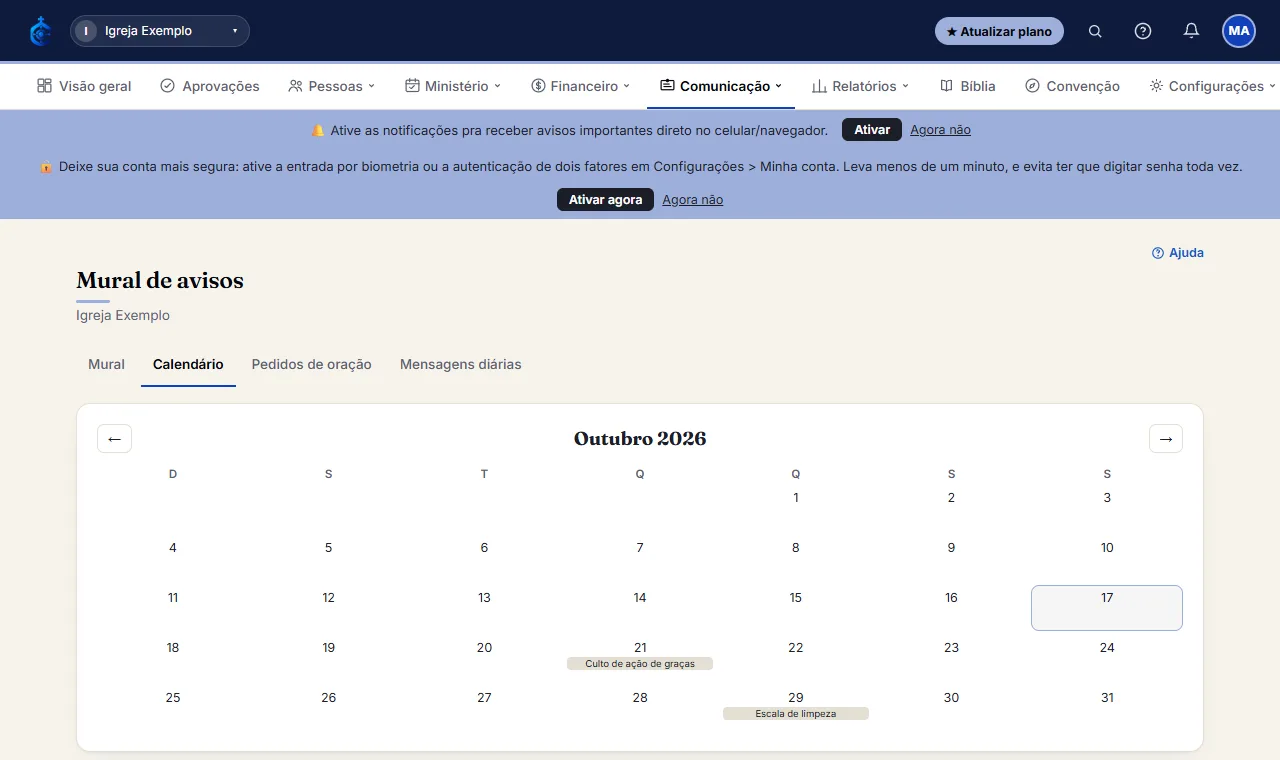The image size is (1280, 760).
Task: Dismiss security banner Agora não link
Action: click(692, 200)
